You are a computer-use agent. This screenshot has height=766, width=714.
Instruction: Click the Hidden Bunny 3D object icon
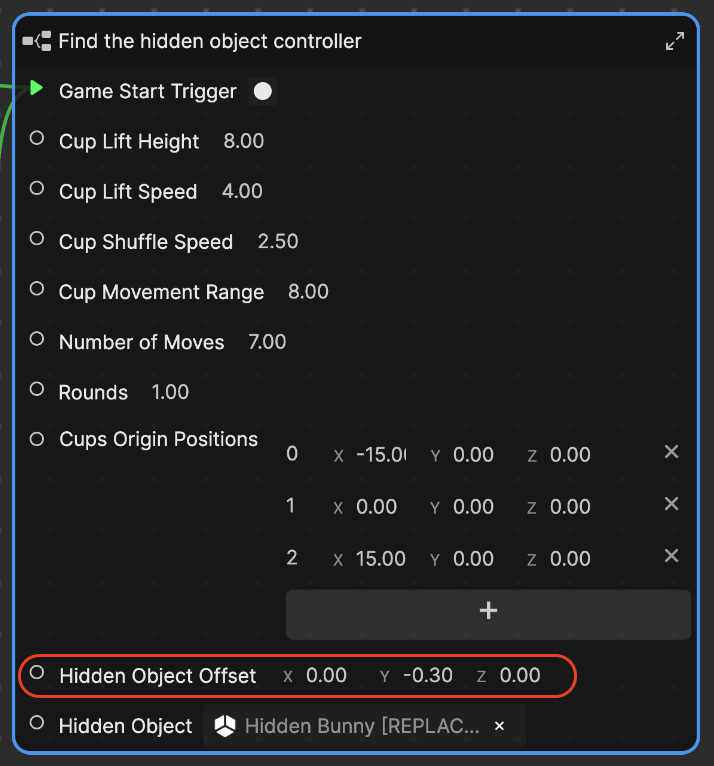pyautogui.click(x=226, y=726)
